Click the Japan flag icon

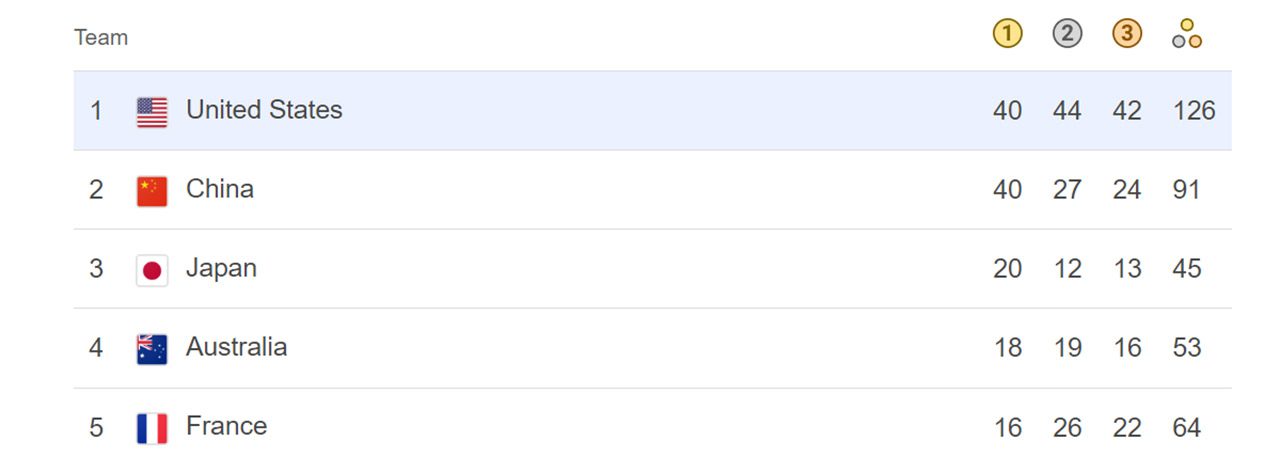click(x=152, y=270)
